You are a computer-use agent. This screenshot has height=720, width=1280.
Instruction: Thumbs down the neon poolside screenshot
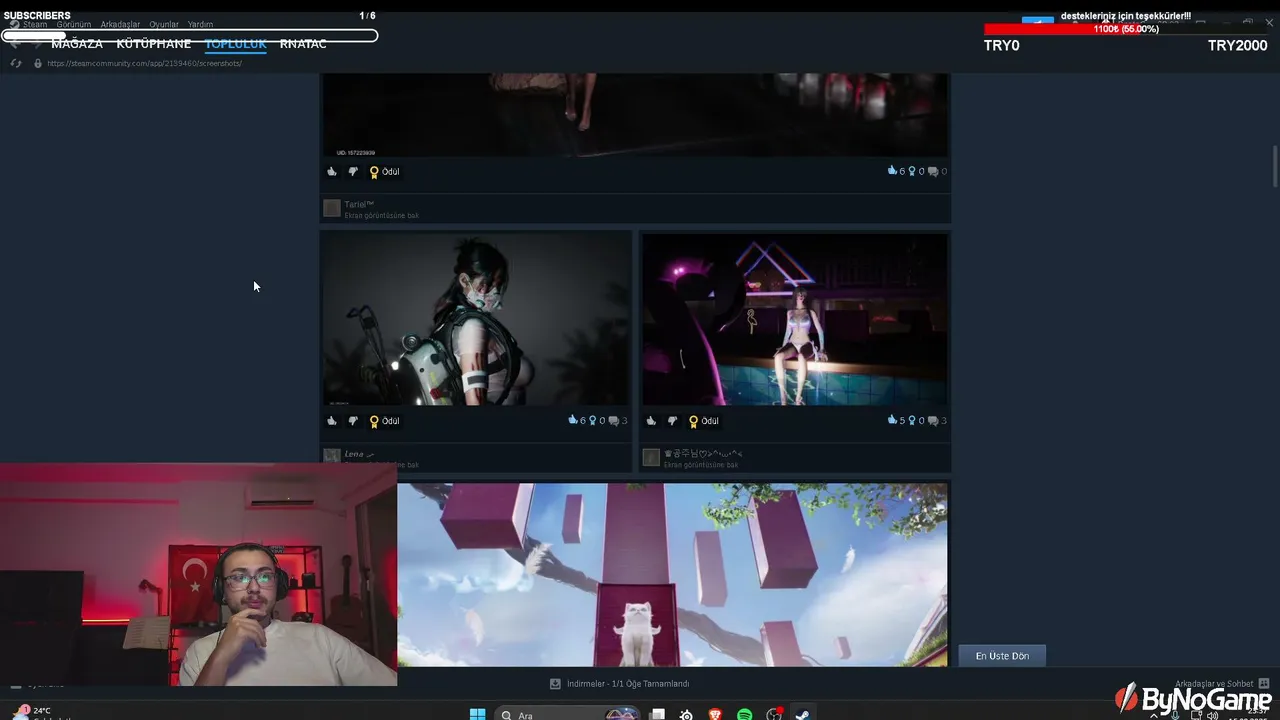[672, 421]
